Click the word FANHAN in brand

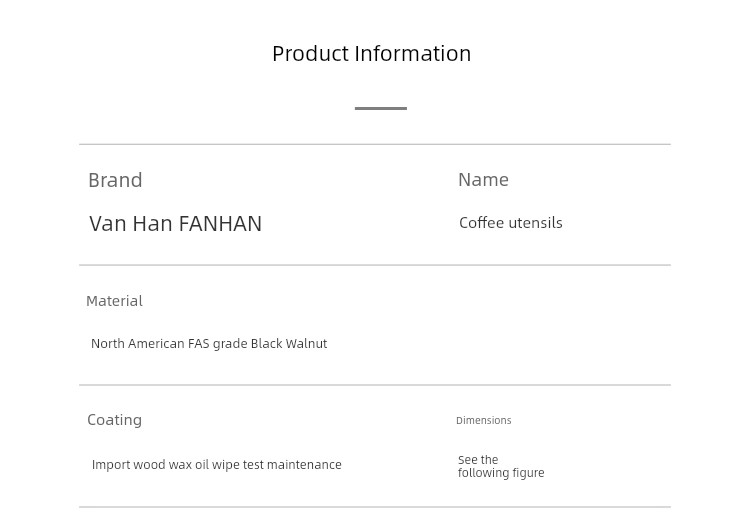221,224
